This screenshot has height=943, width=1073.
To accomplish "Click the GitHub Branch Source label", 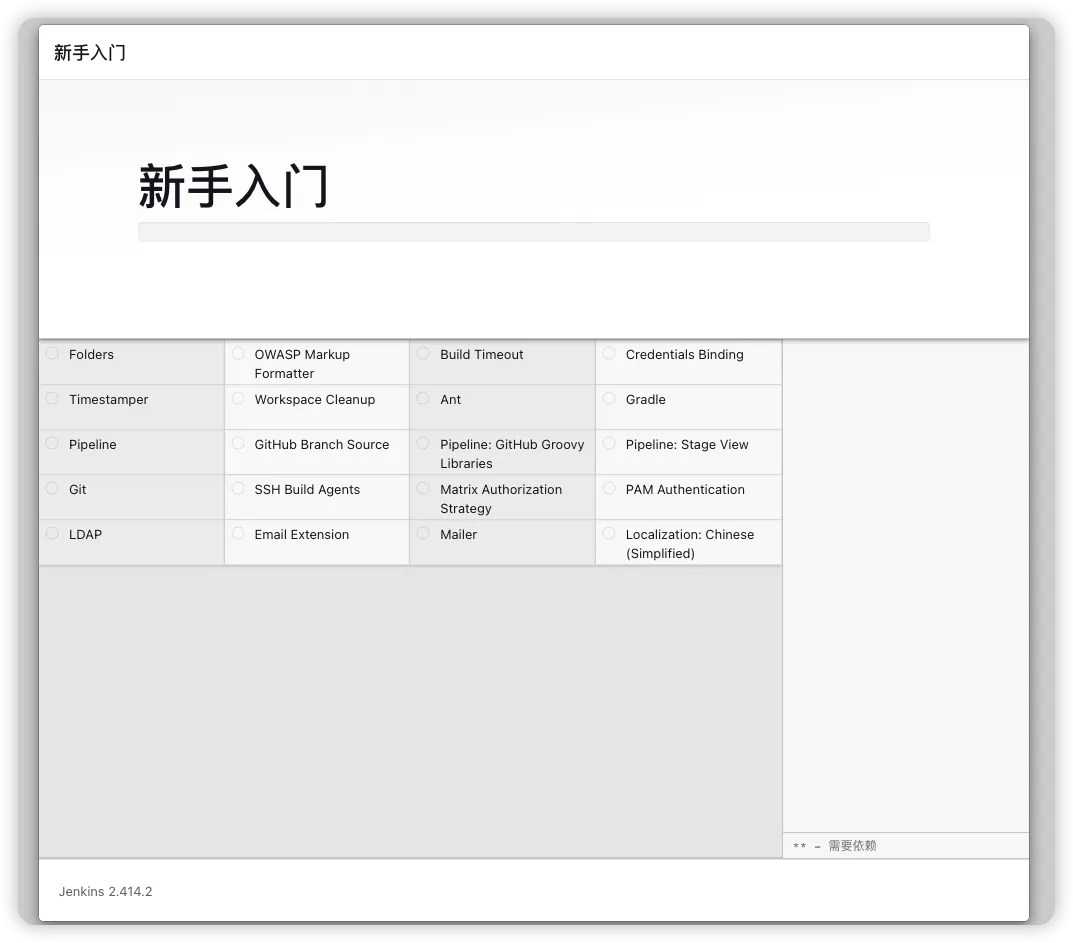I will pyautogui.click(x=322, y=445).
